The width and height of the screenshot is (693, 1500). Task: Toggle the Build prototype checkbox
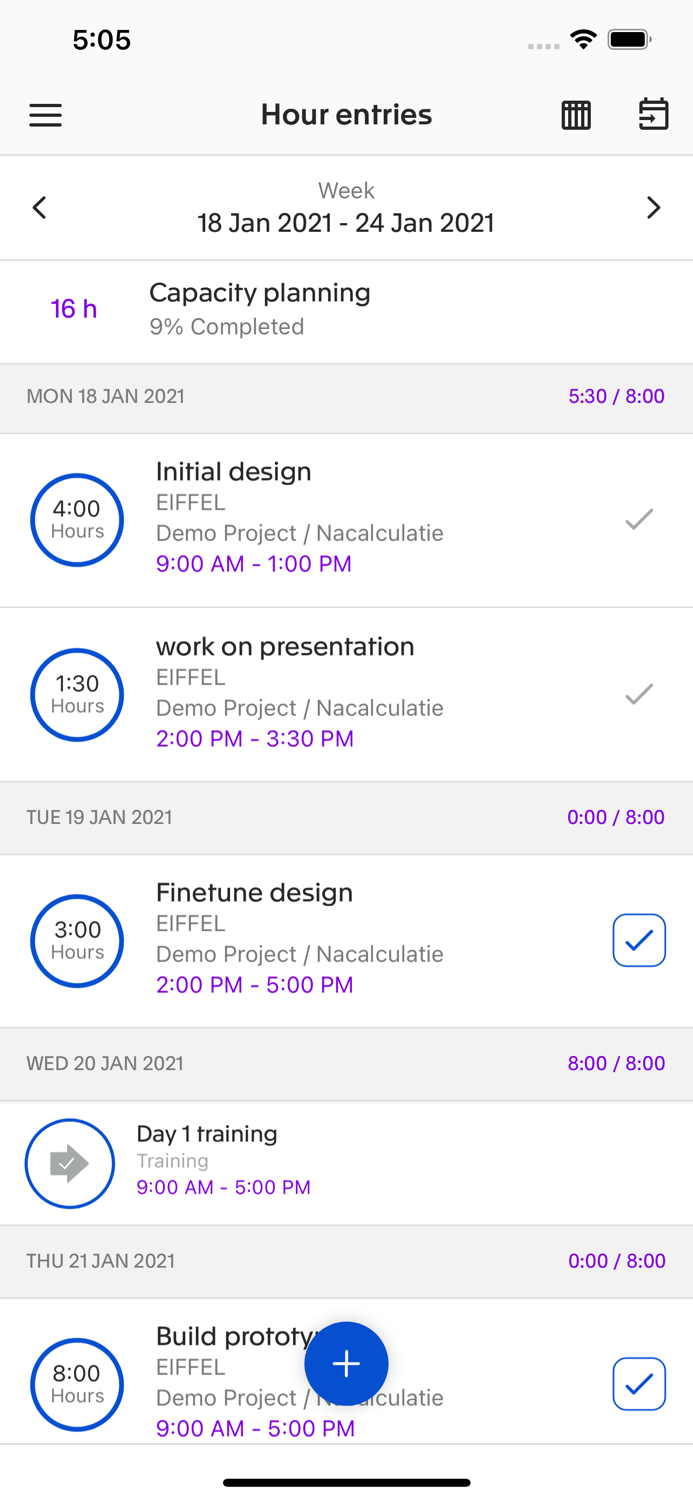point(639,1384)
